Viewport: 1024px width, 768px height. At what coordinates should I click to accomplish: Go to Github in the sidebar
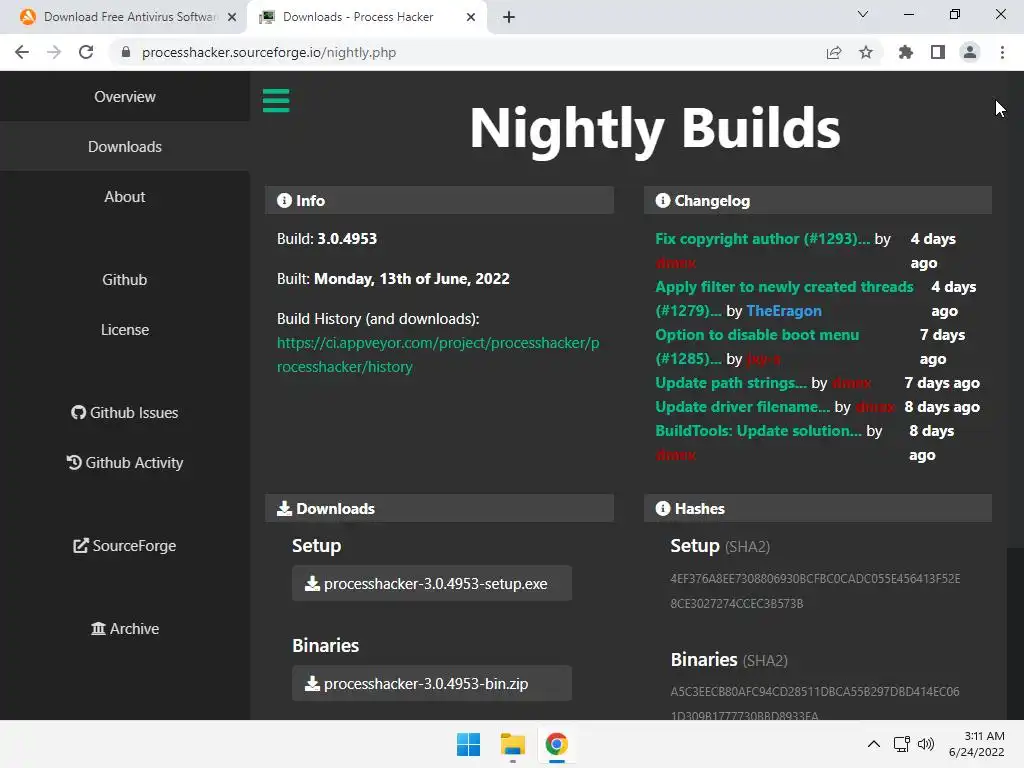click(125, 280)
